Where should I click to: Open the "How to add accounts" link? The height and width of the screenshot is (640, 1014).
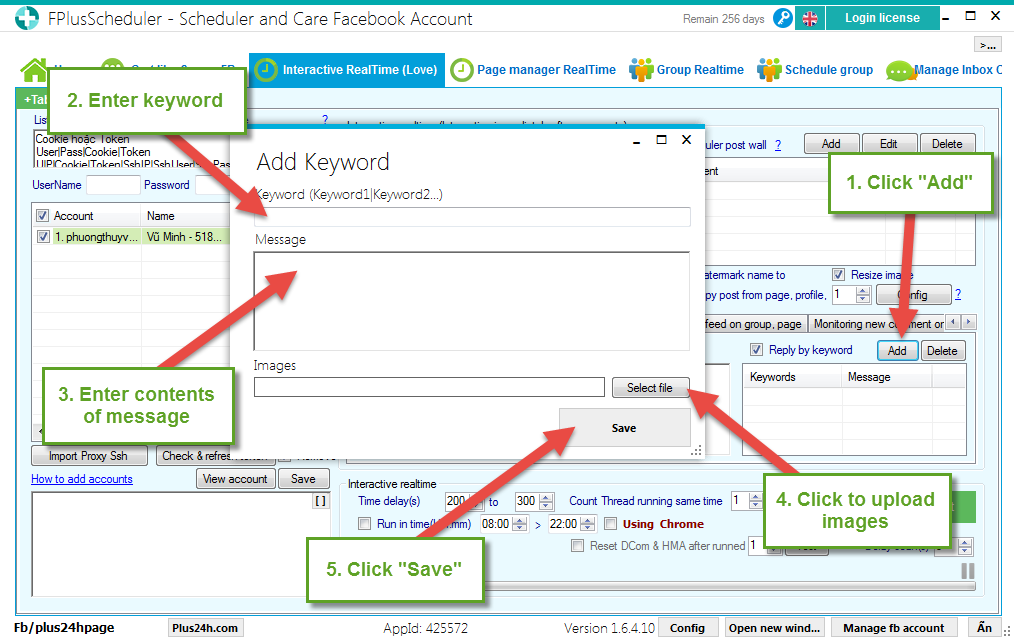(82, 479)
